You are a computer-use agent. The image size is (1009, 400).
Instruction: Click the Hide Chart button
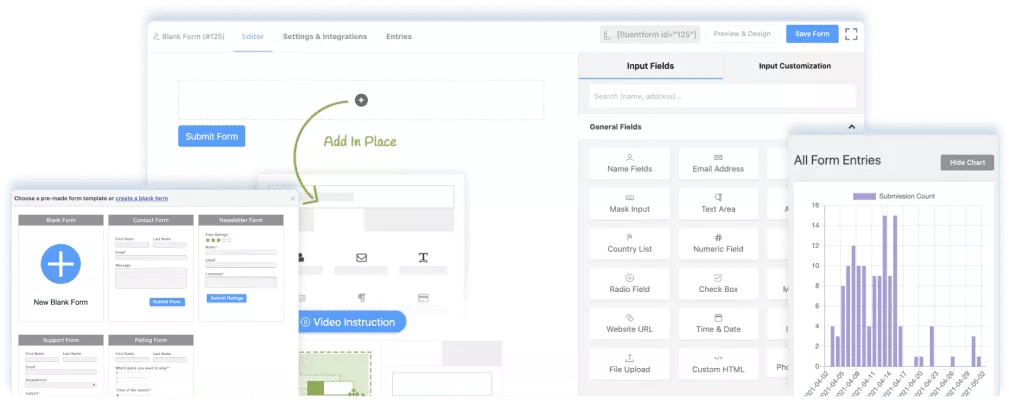click(x=966, y=162)
